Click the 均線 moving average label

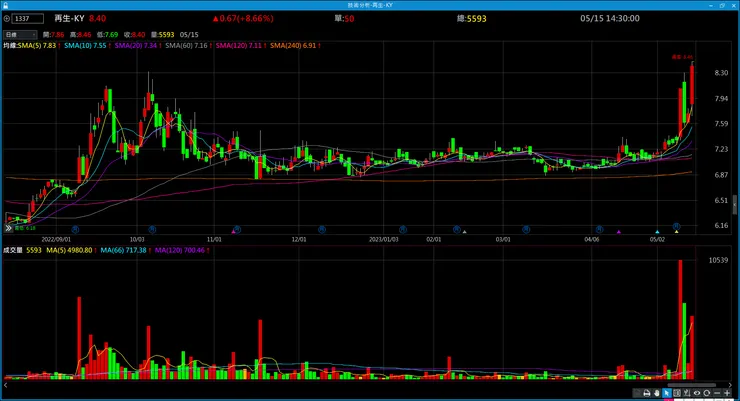click(10, 46)
